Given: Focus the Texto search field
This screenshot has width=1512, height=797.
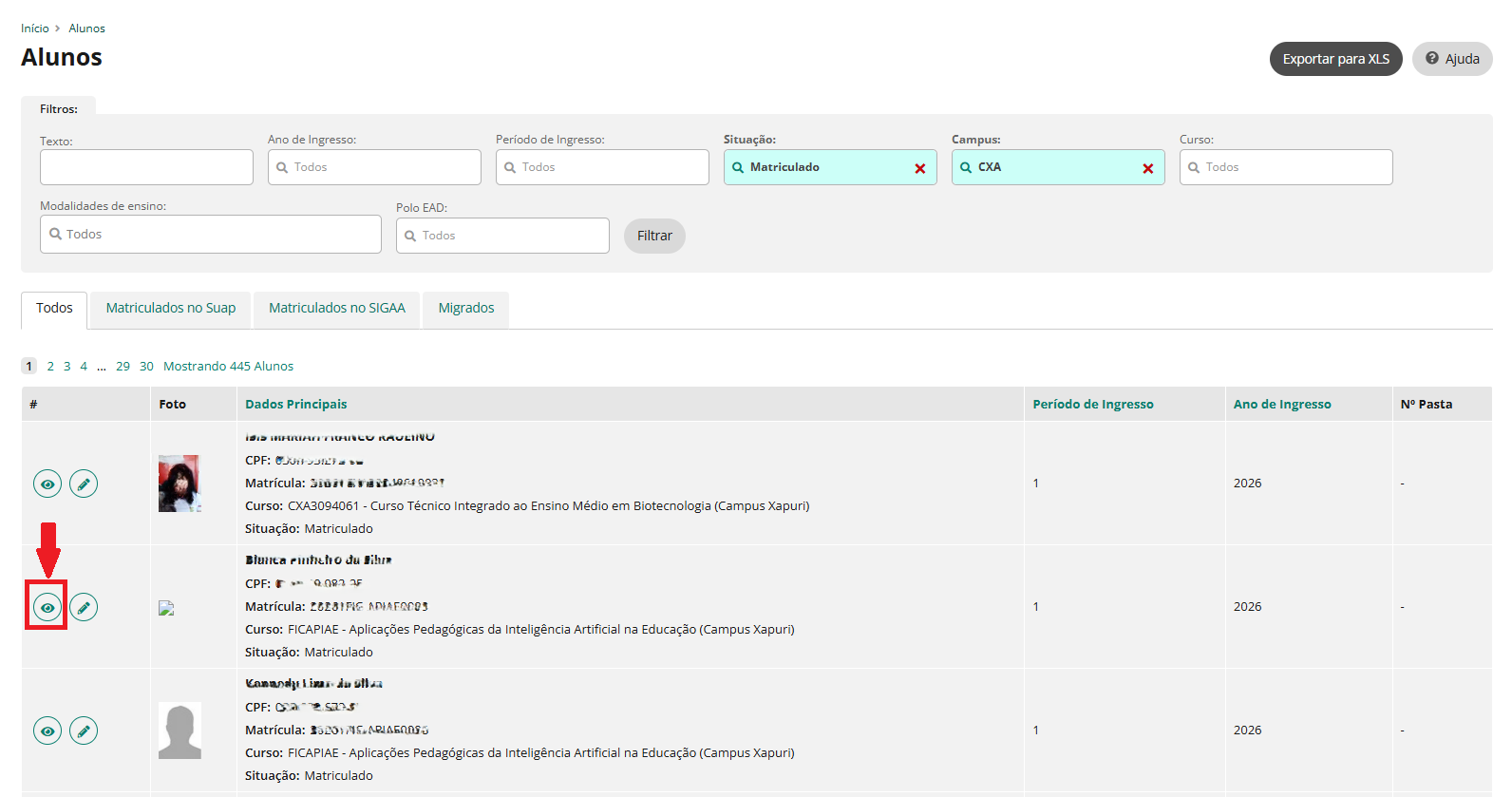Looking at the screenshot, I should click(x=146, y=167).
